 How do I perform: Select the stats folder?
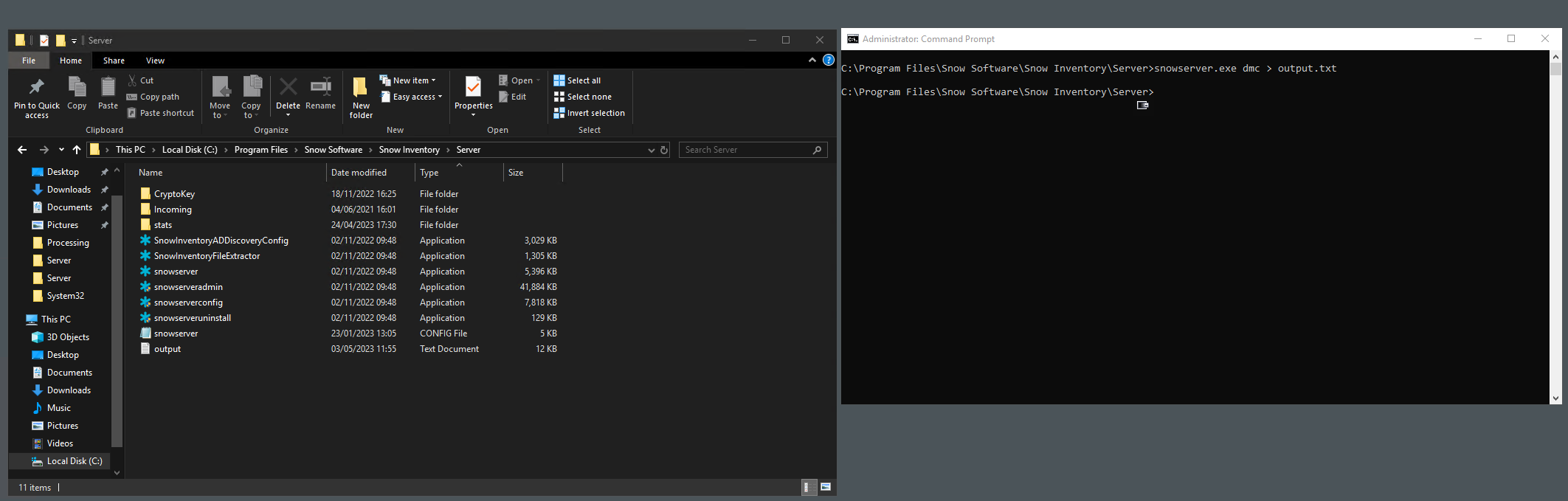coord(163,225)
